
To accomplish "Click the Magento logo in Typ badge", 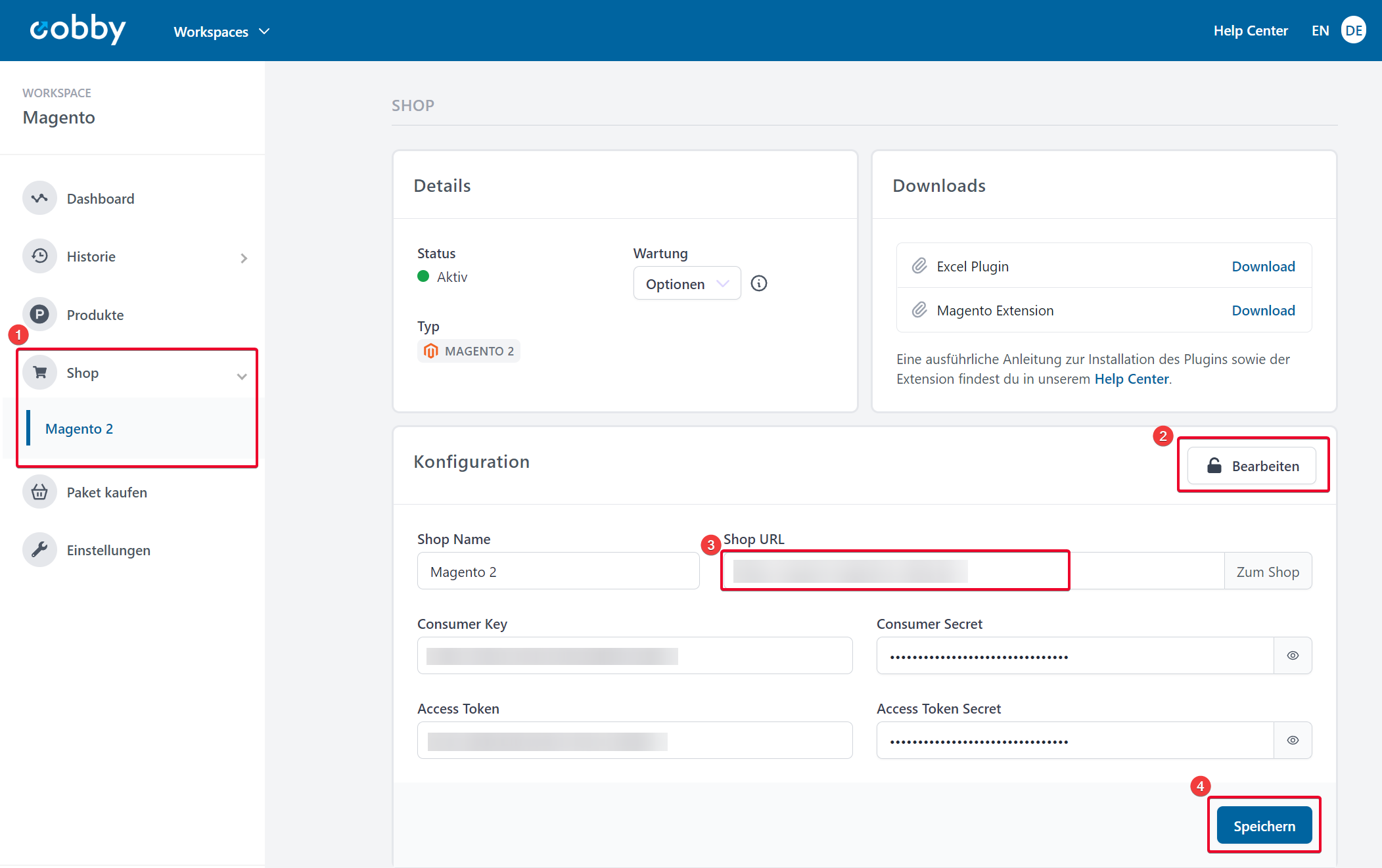I will [431, 351].
